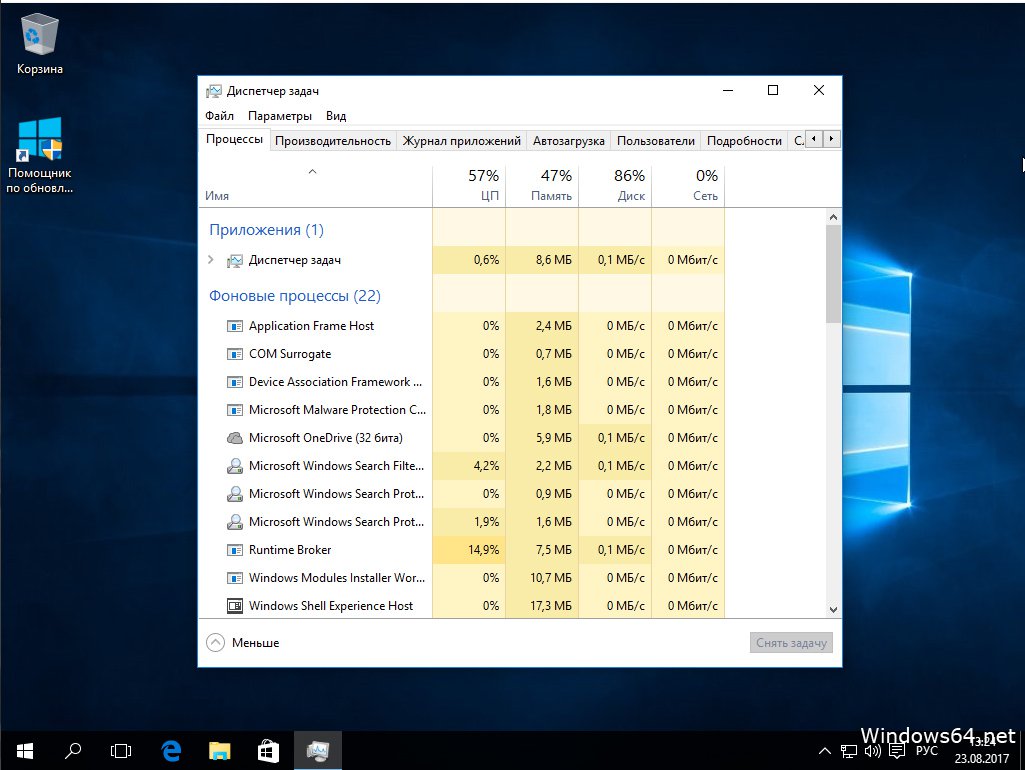Viewport: 1025px width, 770px height.
Task: Click the Windows Shell Experience Host icon
Action: point(235,606)
